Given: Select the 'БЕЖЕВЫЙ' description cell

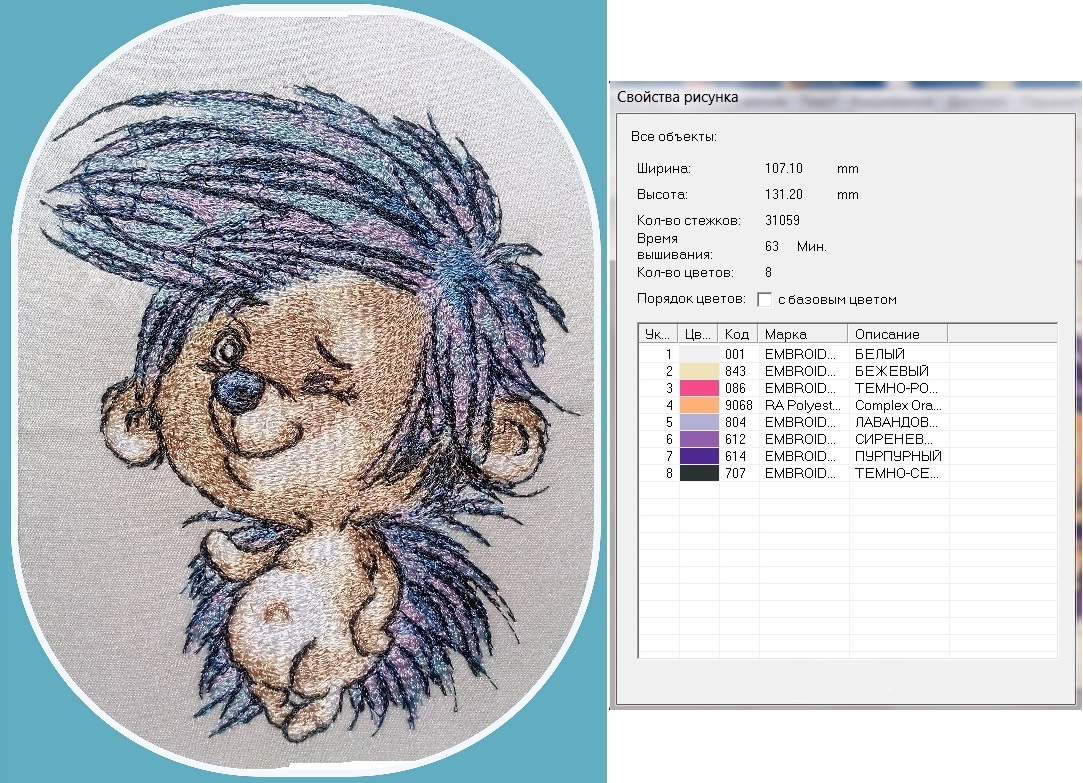Looking at the screenshot, I should (892, 371).
